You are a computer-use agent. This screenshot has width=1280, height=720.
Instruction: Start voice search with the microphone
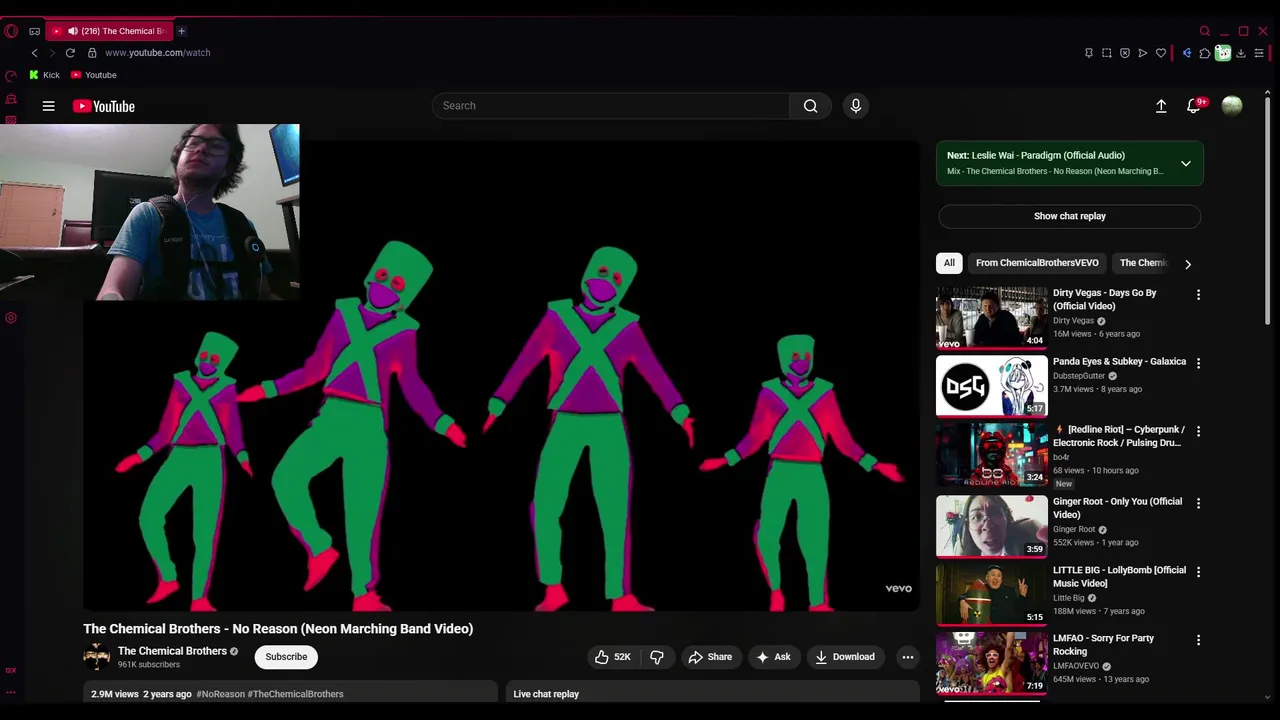tap(855, 106)
